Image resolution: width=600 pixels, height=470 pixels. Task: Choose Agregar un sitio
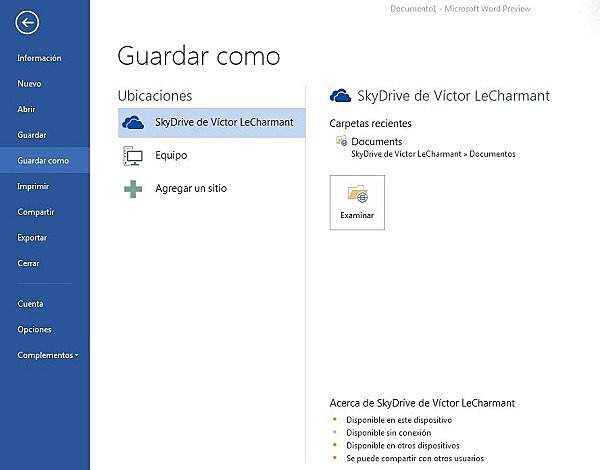click(212, 188)
